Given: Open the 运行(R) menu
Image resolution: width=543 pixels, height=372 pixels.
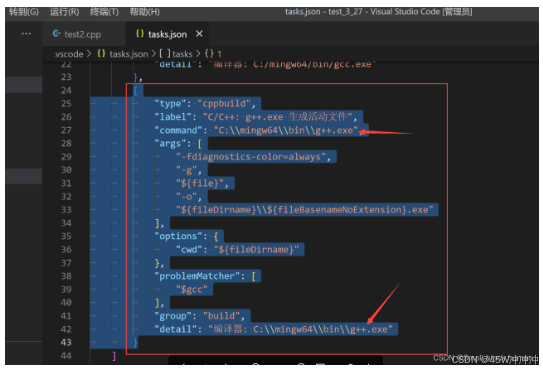Looking at the screenshot, I should click(x=64, y=12).
